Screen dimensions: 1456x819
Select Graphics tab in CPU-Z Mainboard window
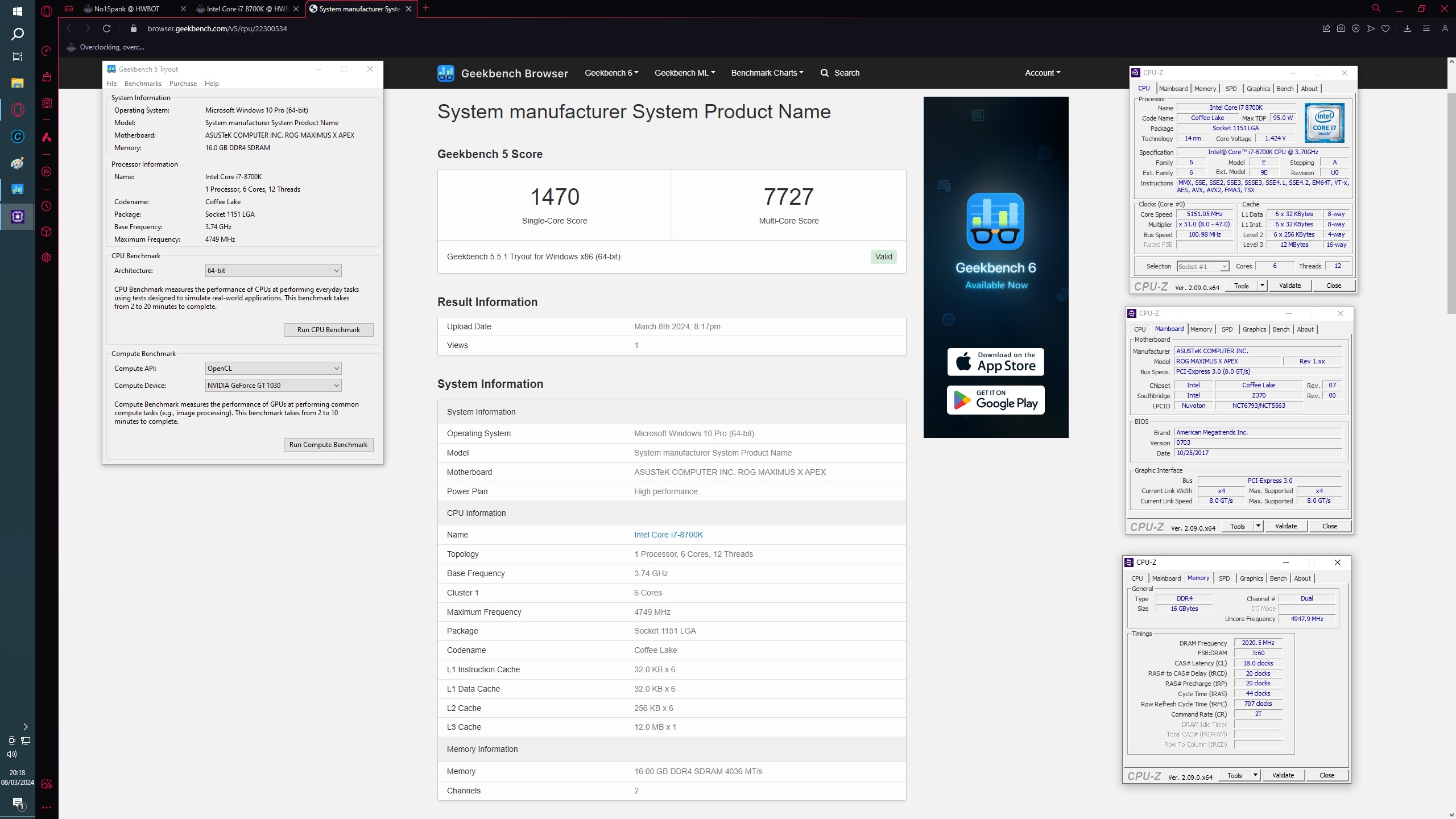coord(1254,329)
